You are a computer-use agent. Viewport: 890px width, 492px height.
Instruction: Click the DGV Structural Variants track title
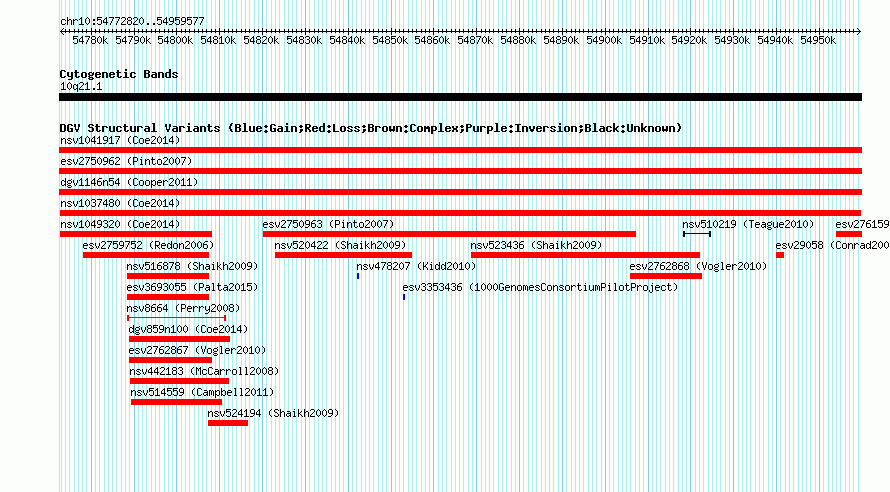pyautogui.click(x=371, y=128)
